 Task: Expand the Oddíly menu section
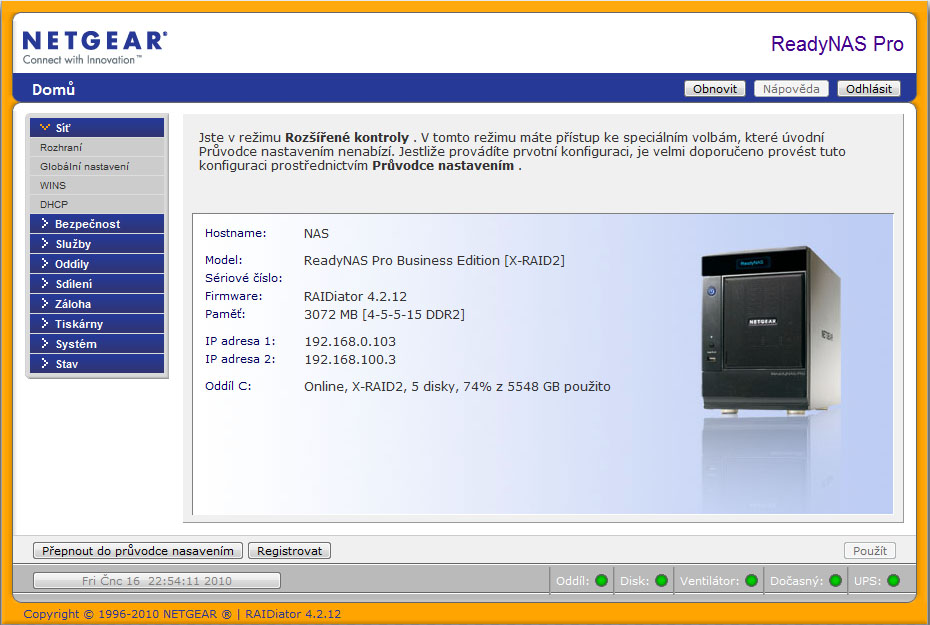pyautogui.click(x=97, y=264)
